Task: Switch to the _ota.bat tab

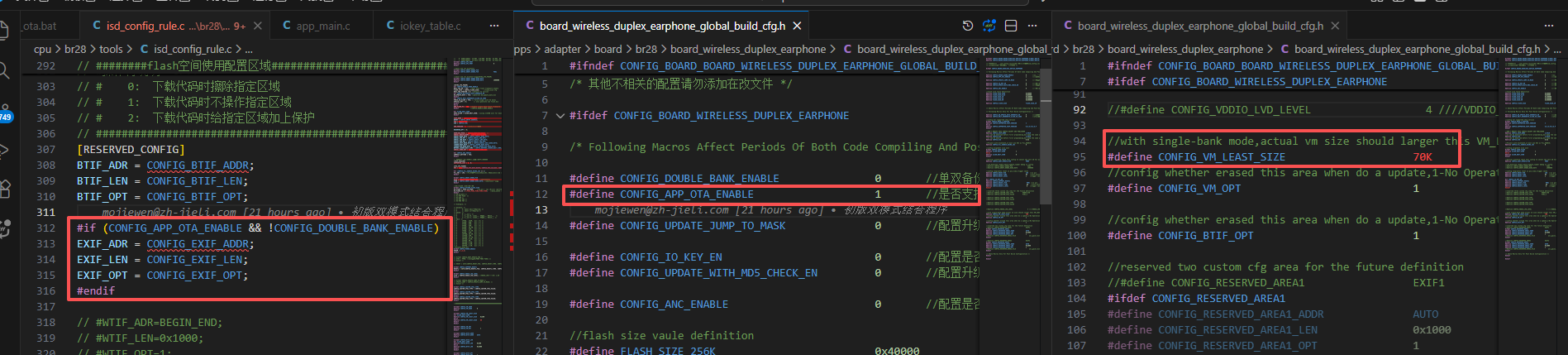Action: pyautogui.click(x=39, y=26)
